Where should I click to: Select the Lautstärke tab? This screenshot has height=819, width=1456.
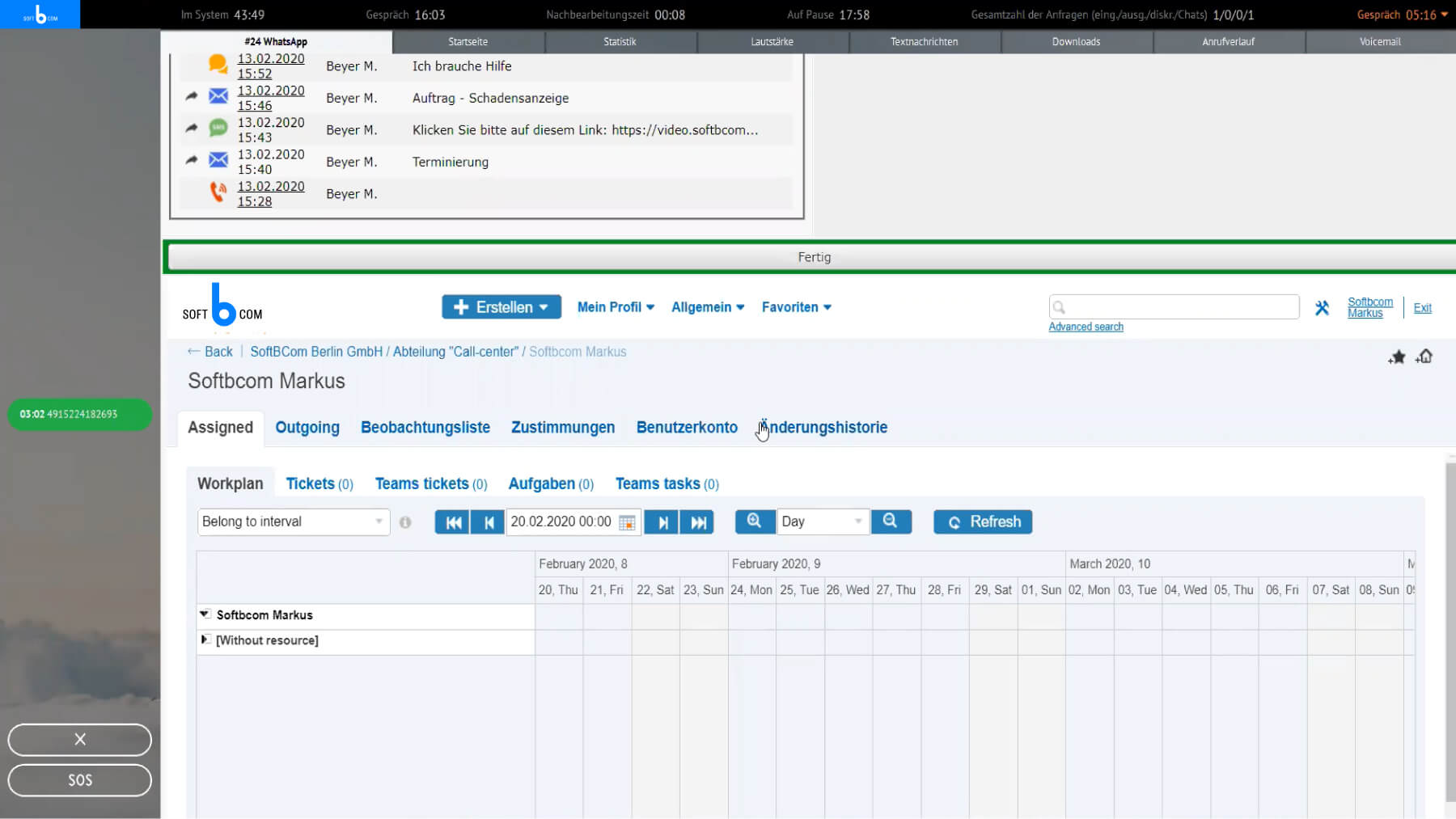(772, 41)
